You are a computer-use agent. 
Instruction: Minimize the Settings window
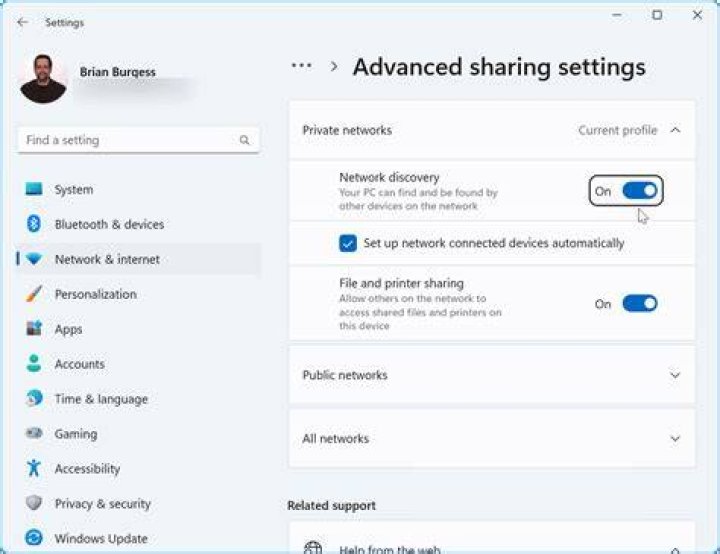[x=617, y=15]
